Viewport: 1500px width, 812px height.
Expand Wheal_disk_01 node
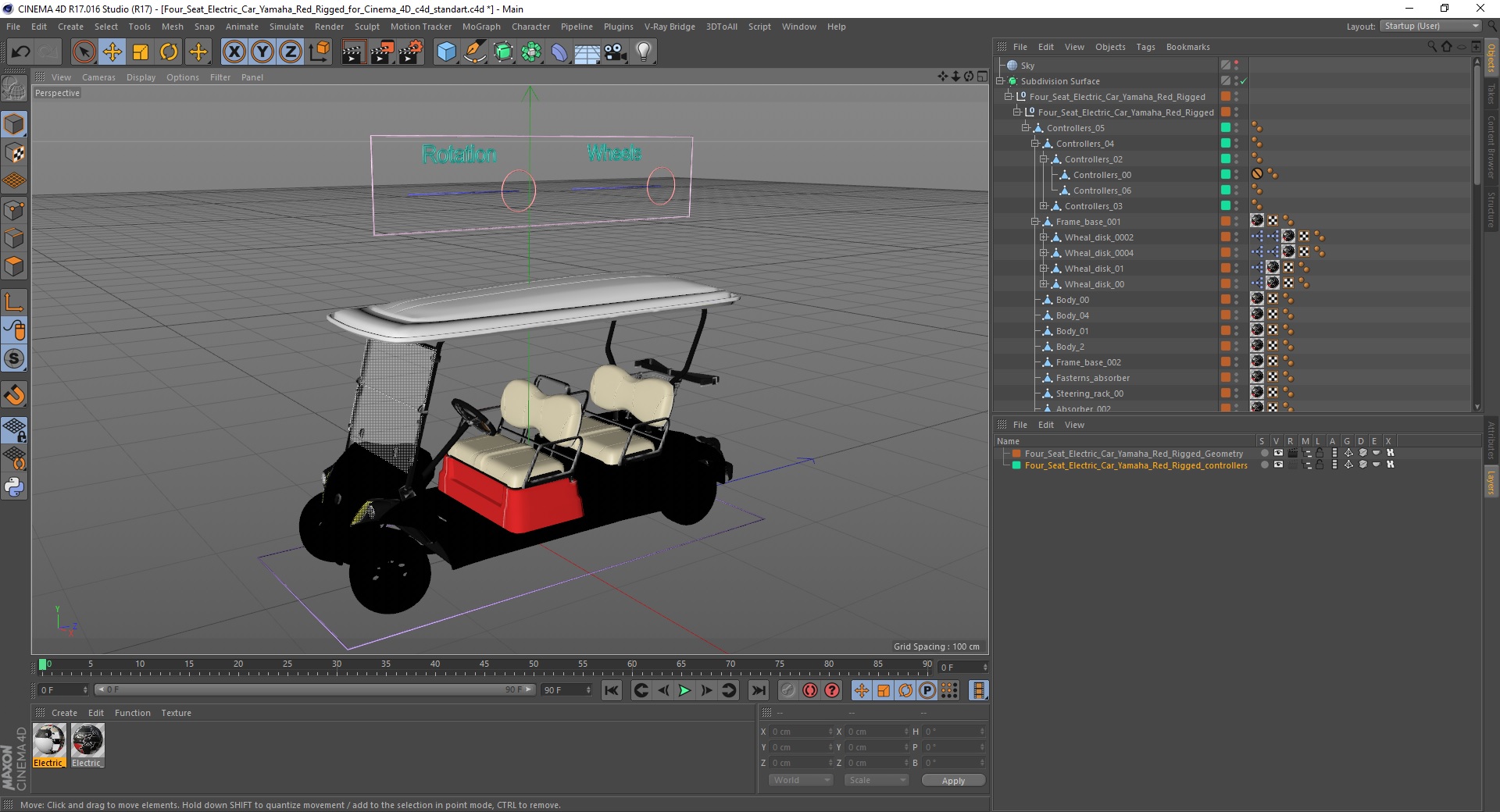[1043, 268]
